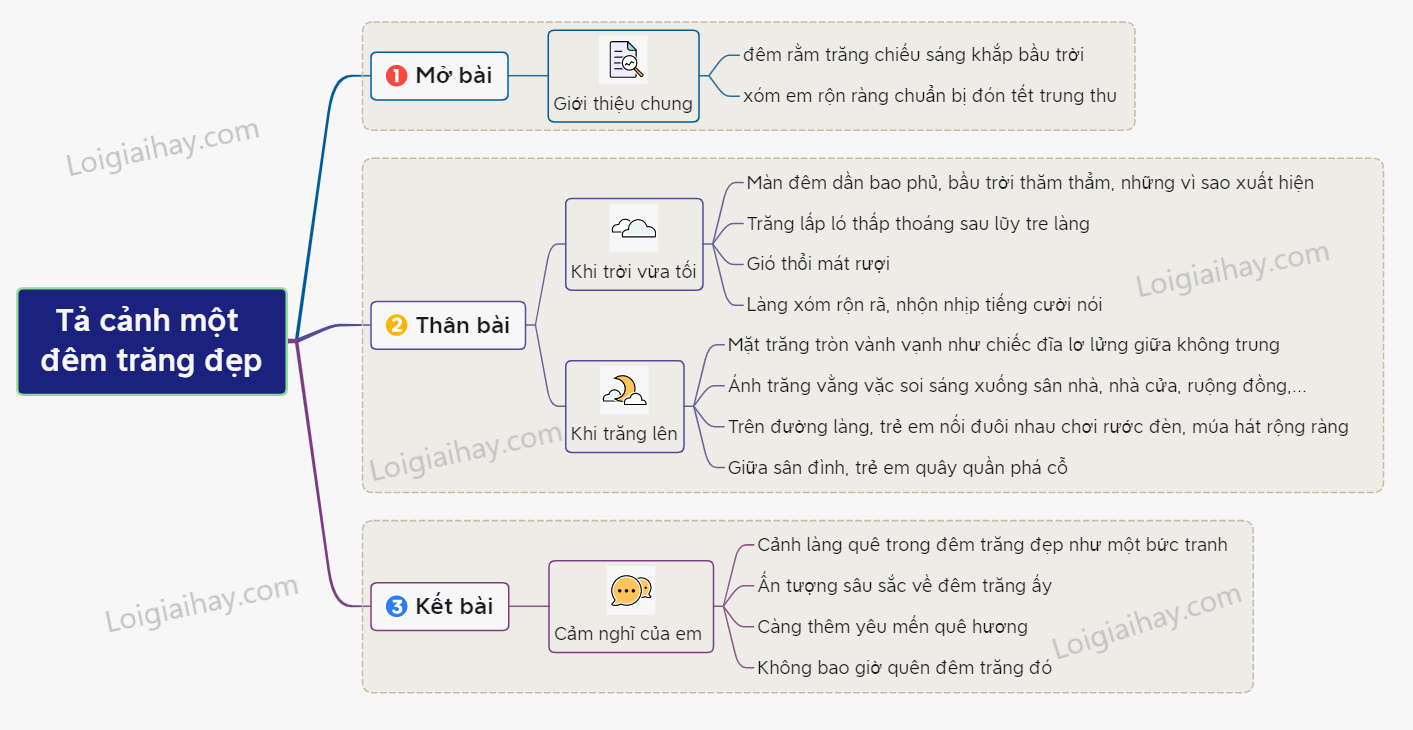Select the central topic Tả cảnh một đêm trăng đẹp
Image resolution: width=1413 pixels, height=730 pixels.
click(152, 341)
